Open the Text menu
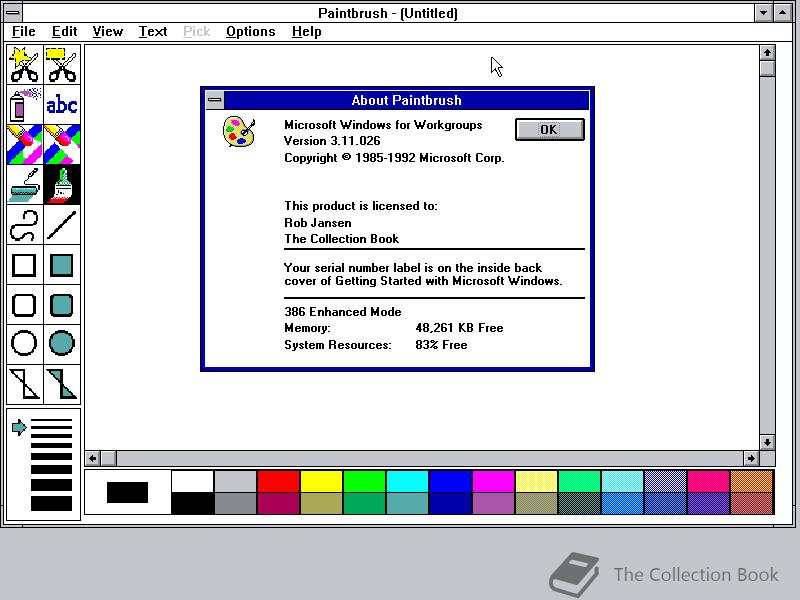 click(x=153, y=32)
